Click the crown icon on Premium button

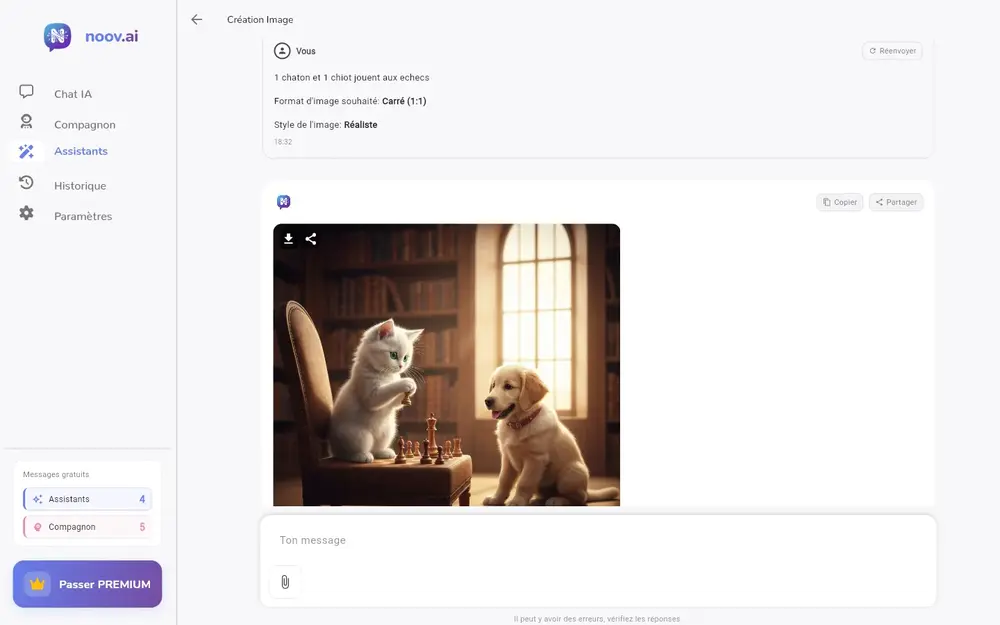coord(37,584)
